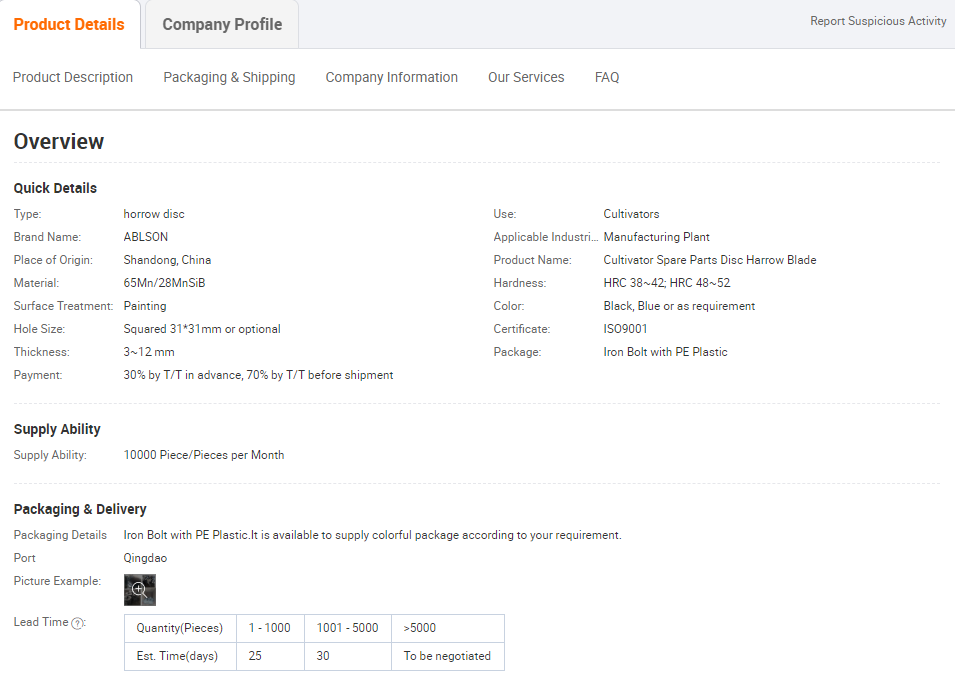Viewport: 955px width, 685px height.
Task: Click the 1001 - 5000 quantity cell
Action: (347, 628)
